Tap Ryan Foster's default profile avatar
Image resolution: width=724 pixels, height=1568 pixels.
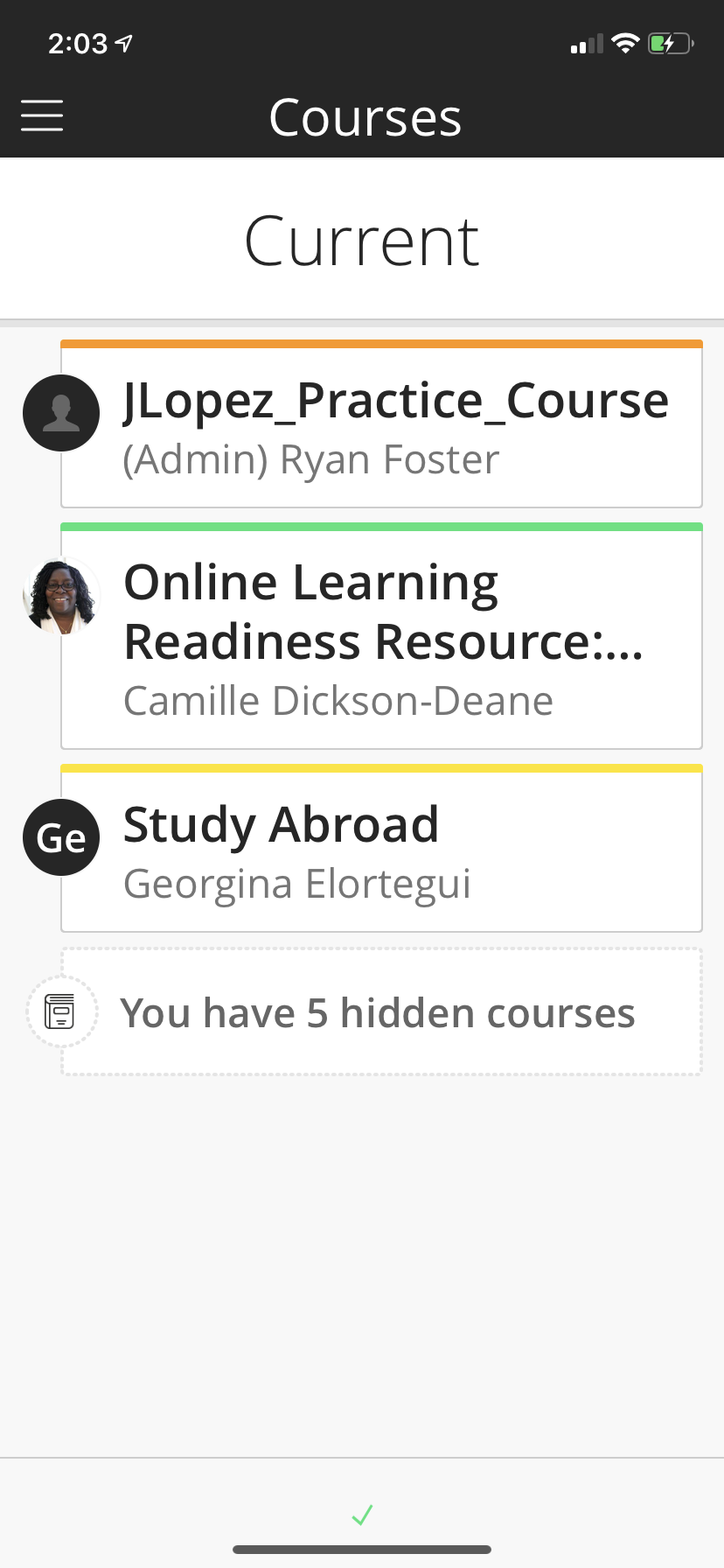(61, 413)
